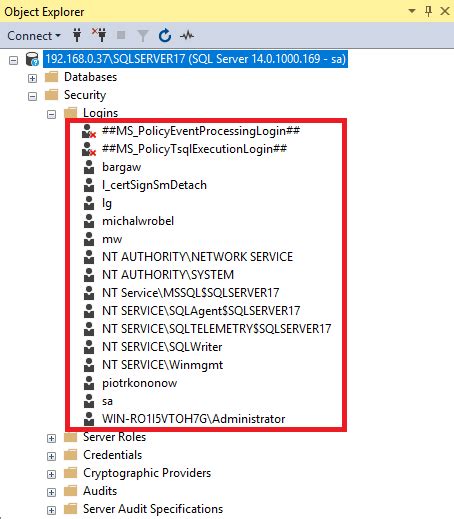Select the NT SERVICE\SQLWriter login
This screenshot has height=519, width=454.
[x=162, y=347]
